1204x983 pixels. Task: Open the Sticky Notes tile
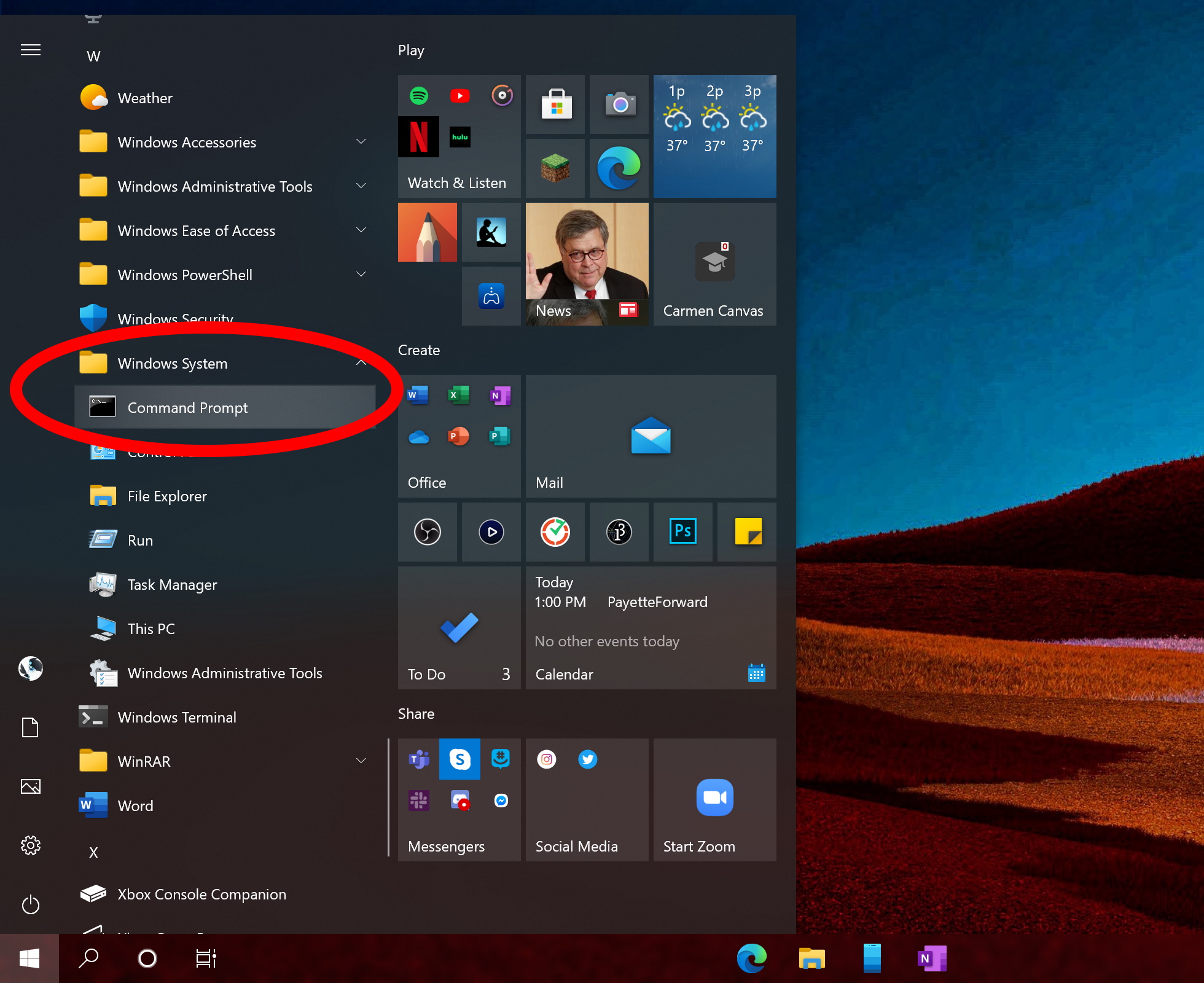click(x=746, y=532)
